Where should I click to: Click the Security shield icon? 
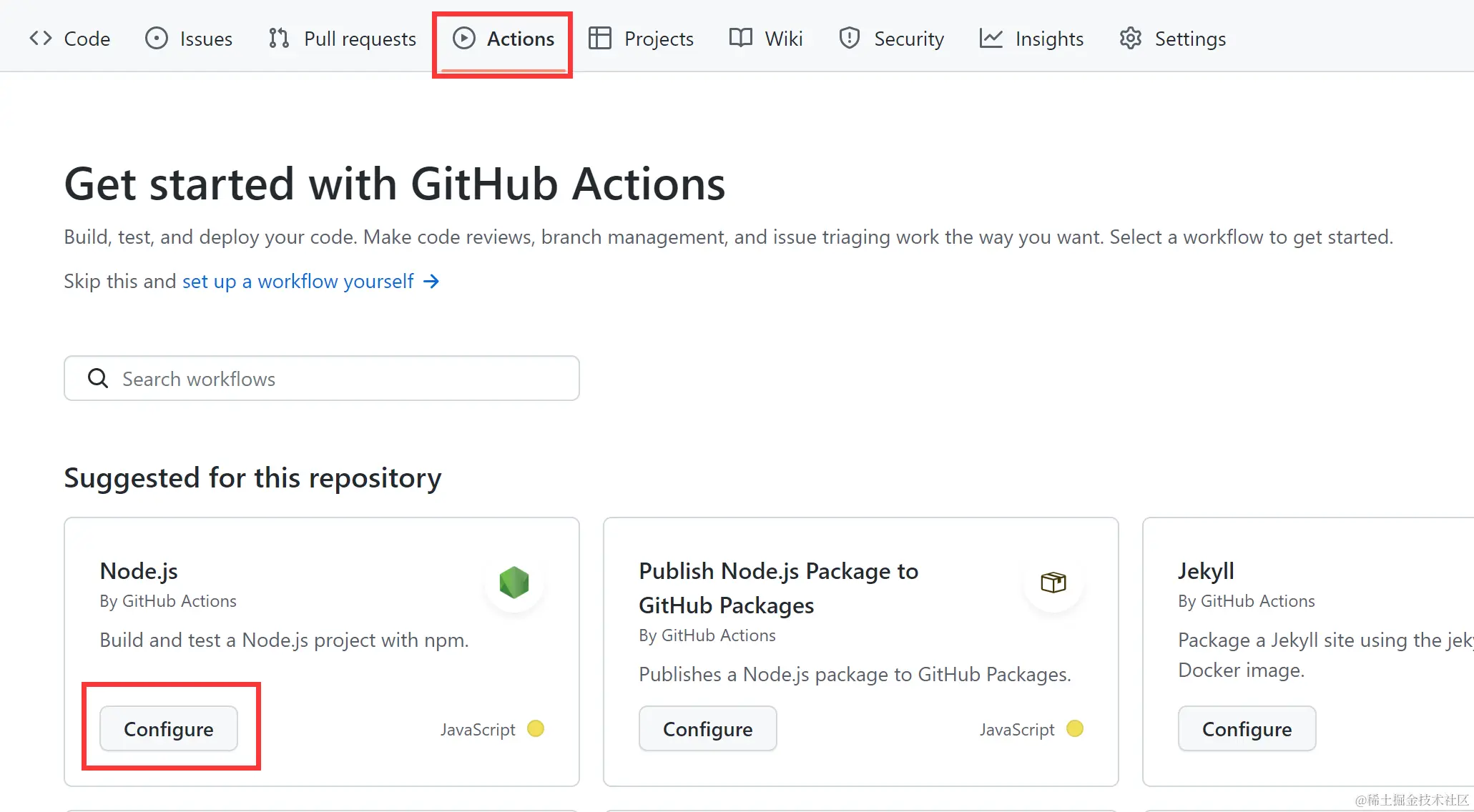coord(849,38)
